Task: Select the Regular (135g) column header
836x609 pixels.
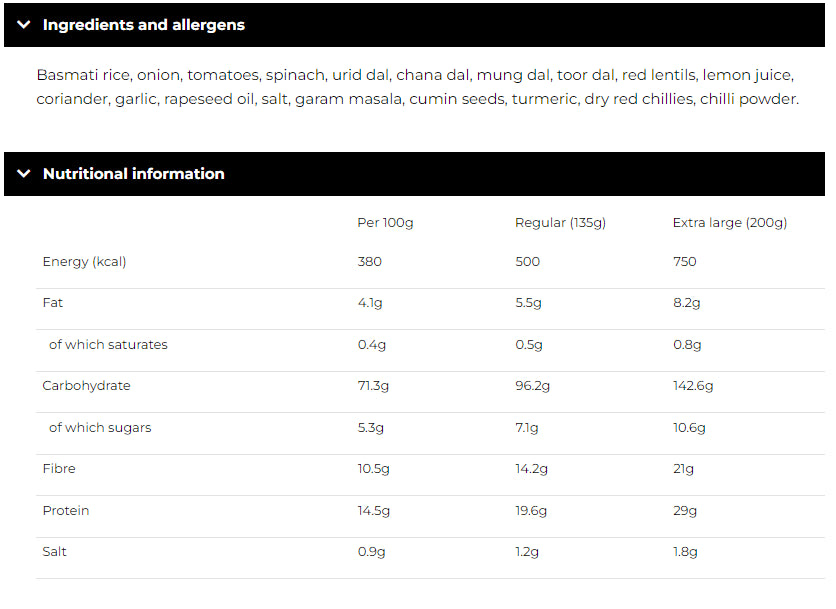Action: coord(560,222)
